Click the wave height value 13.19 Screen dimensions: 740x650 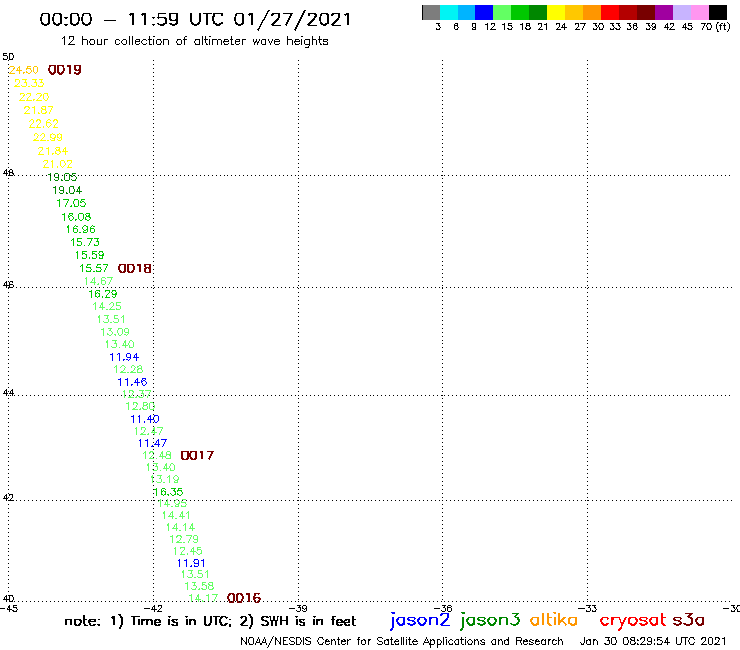pos(165,480)
